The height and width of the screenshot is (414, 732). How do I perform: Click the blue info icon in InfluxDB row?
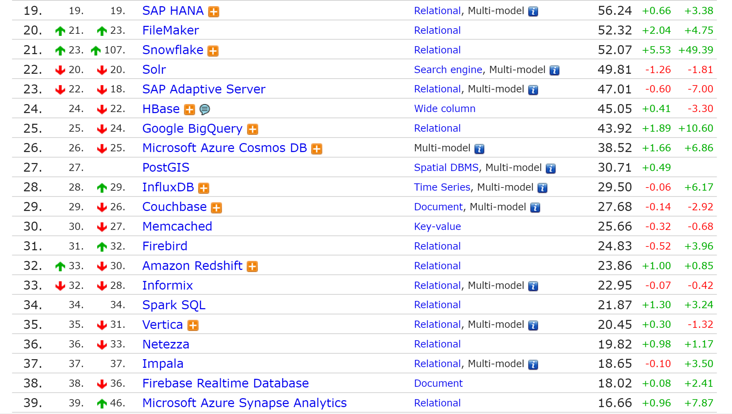pyautogui.click(x=542, y=188)
